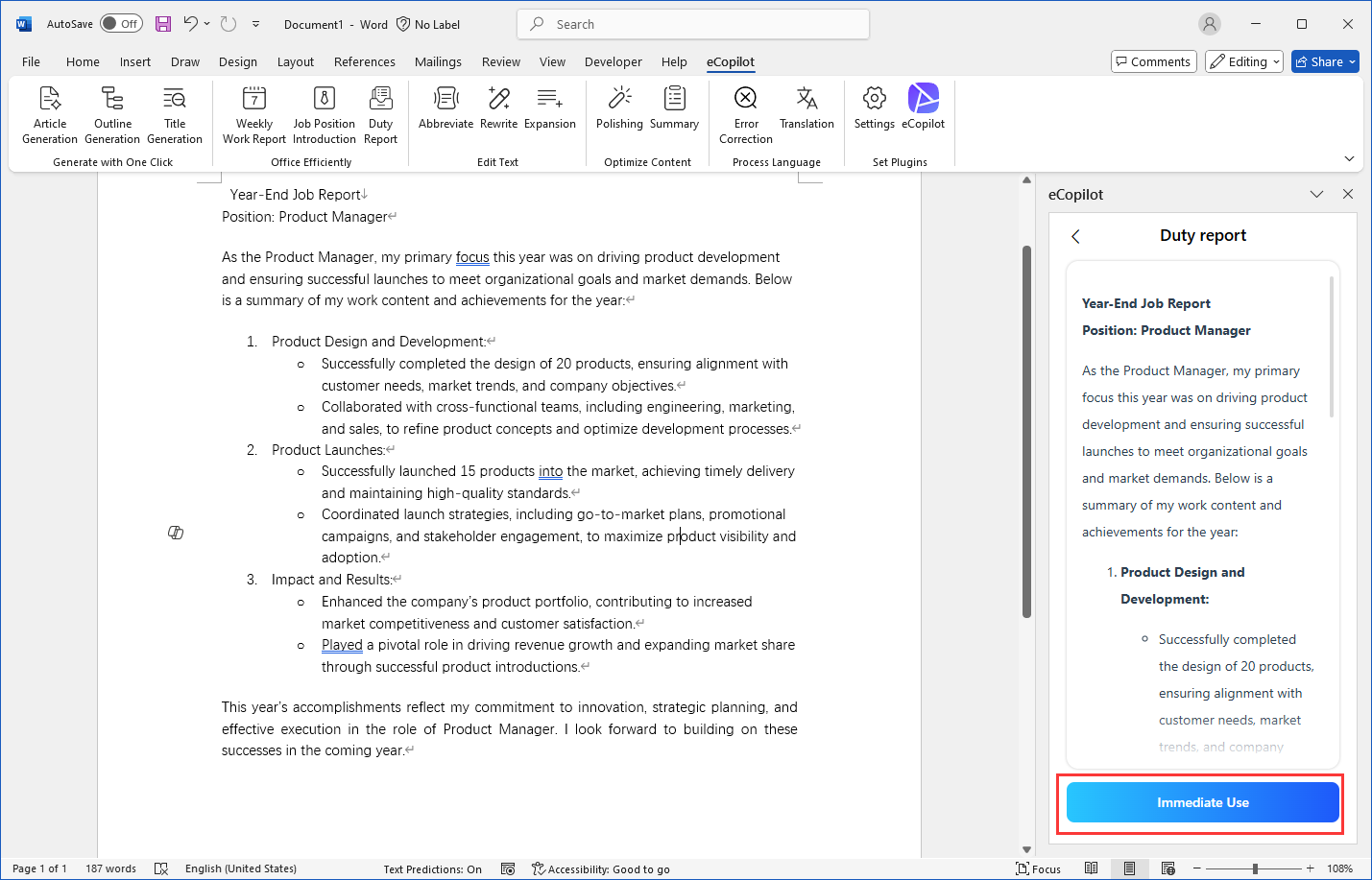Collapse the eCopilot task pane
The width and height of the screenshot is (1372, 880).
[x=1316, y=194]
